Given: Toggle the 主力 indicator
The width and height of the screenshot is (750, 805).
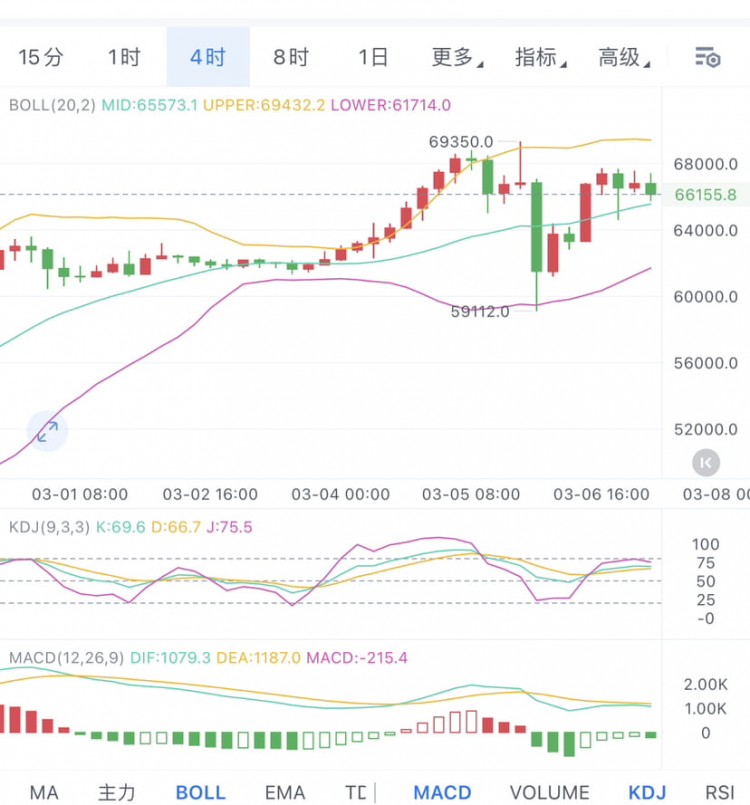Looking at the screenshot, I should [x=117, y=792].
